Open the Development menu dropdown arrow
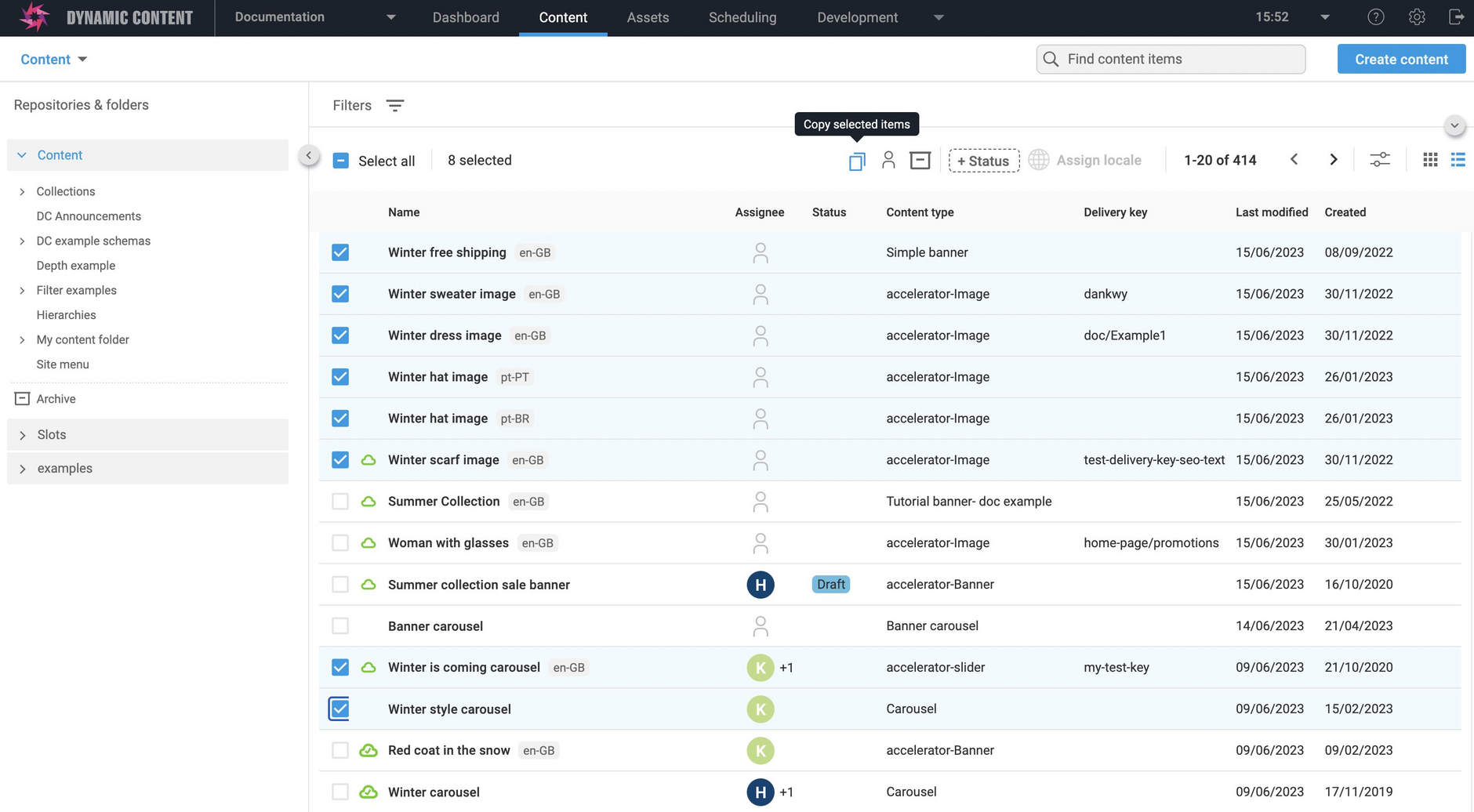This screenshot has width=1474, height=812. pos(938,18)
